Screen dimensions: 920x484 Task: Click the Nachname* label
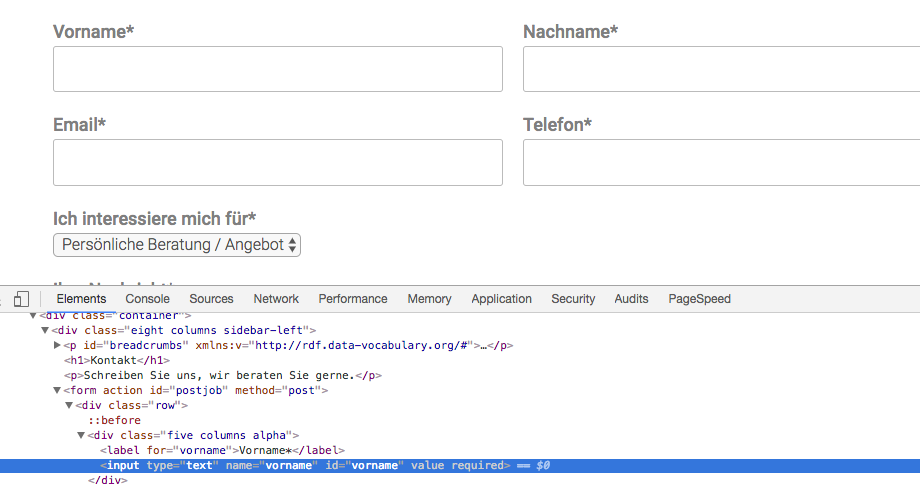(570, 32)
